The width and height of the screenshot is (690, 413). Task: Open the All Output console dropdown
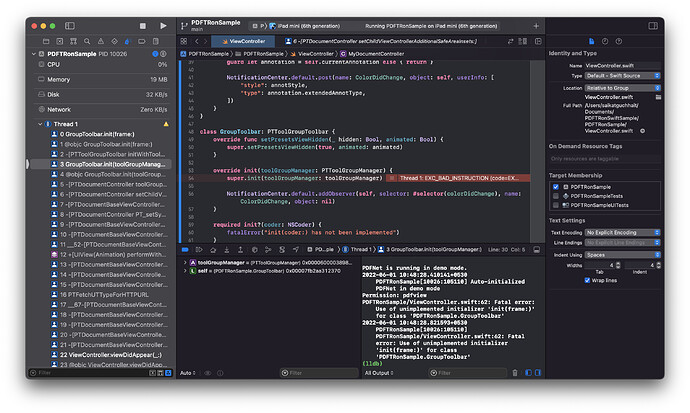378,373
